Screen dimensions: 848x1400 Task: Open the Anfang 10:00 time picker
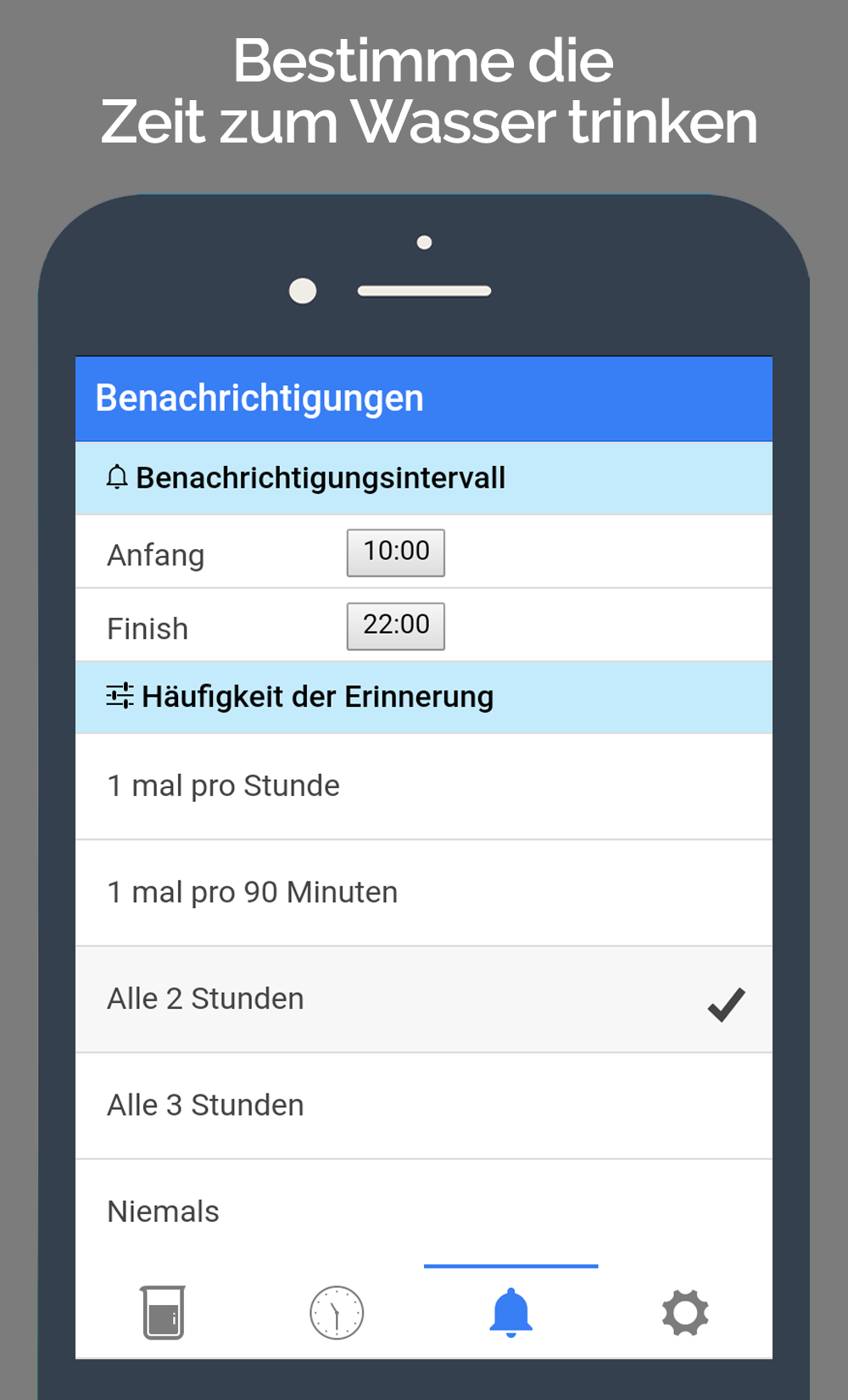395,552
